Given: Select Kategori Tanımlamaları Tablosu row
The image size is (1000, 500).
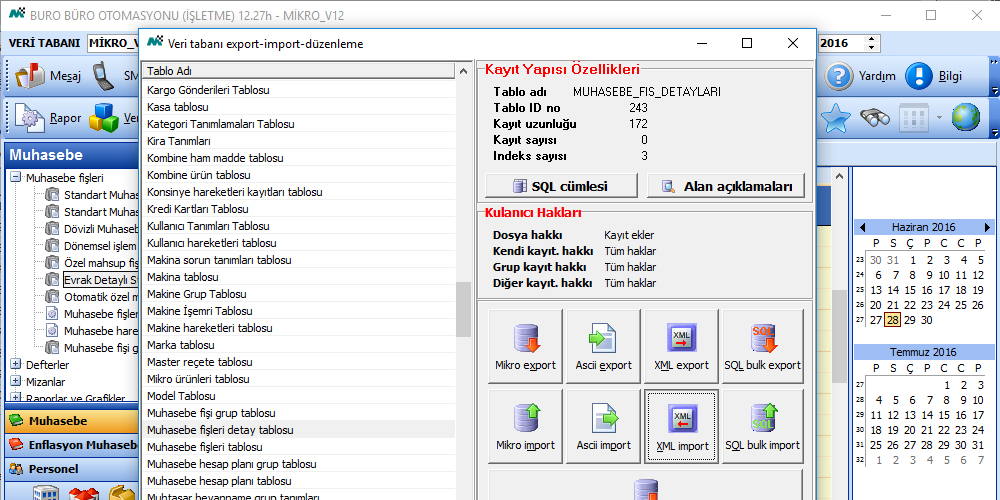Looking at the screenshot, I should pyautogui.click(x=299, y=124).
